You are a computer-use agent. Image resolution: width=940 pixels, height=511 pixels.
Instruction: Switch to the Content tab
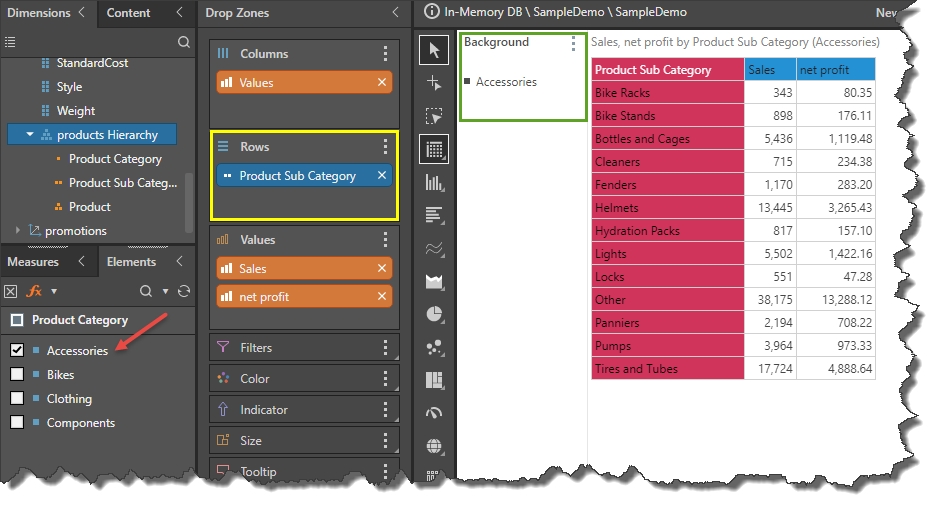(128, 13)
